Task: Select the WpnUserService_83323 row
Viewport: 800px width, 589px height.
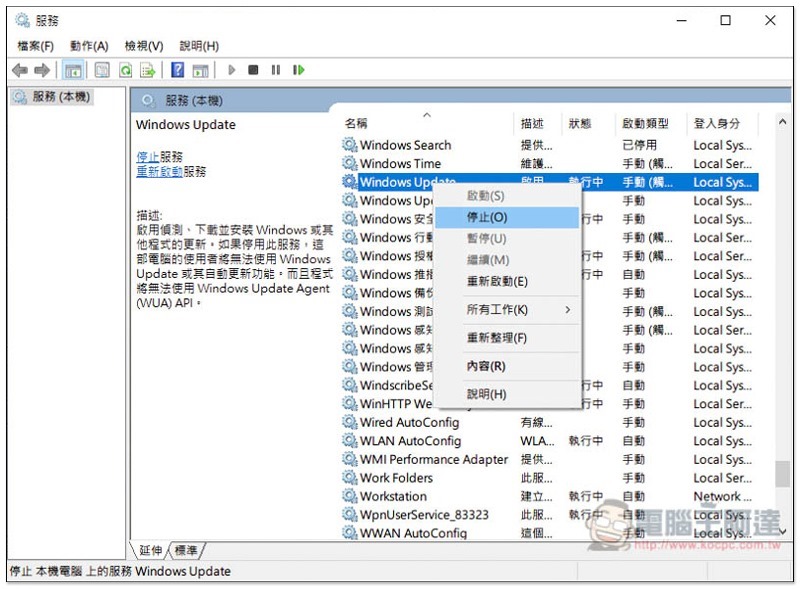Action: (x=549, y=515)
